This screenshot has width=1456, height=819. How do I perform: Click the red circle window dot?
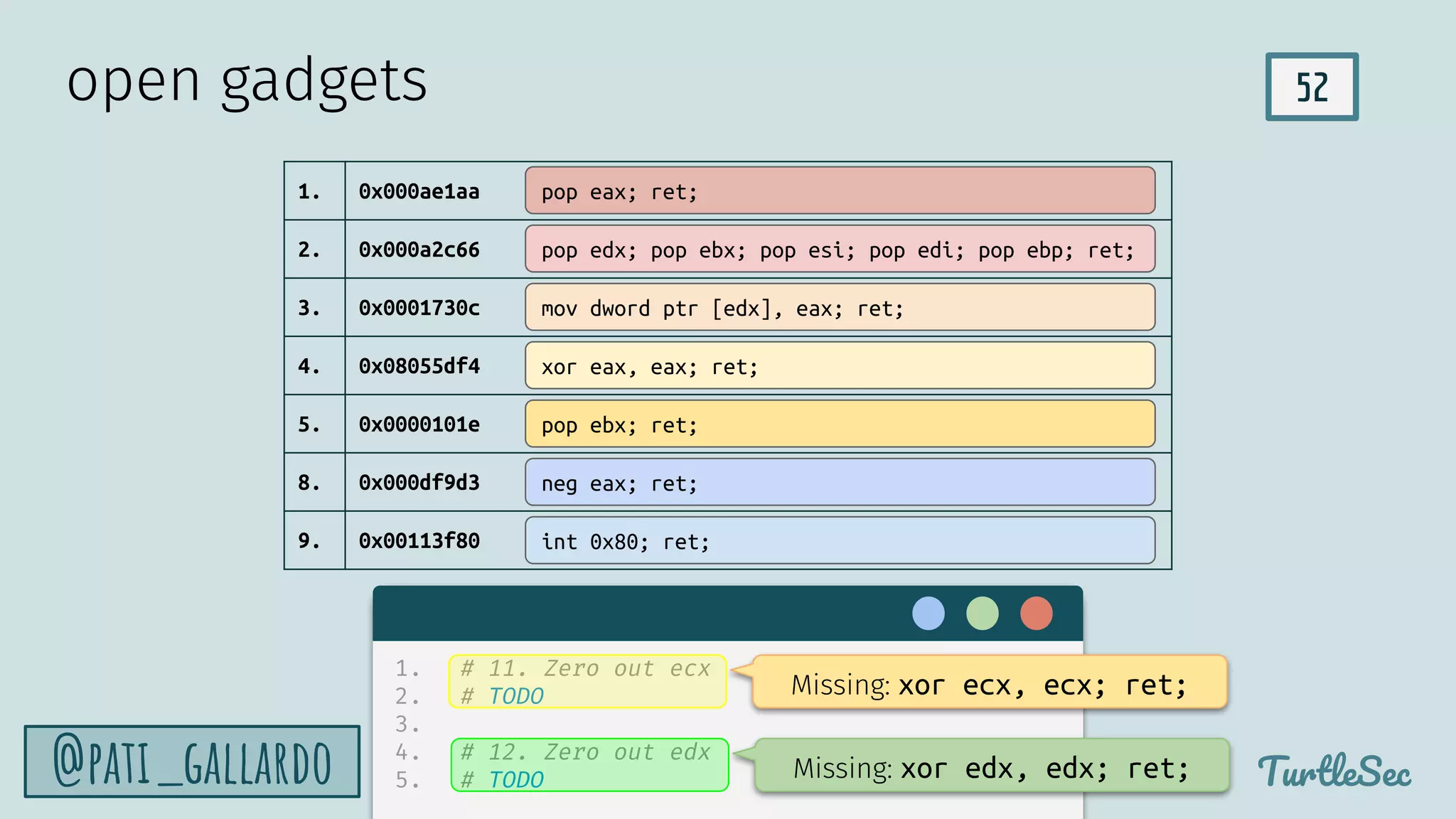point(1036,613)
